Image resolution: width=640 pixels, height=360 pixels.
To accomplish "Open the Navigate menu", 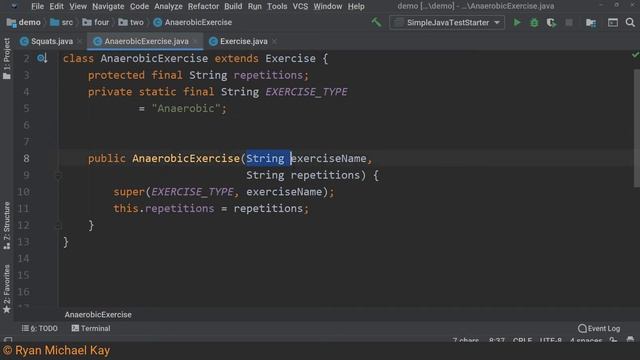I will coord(108,6).
